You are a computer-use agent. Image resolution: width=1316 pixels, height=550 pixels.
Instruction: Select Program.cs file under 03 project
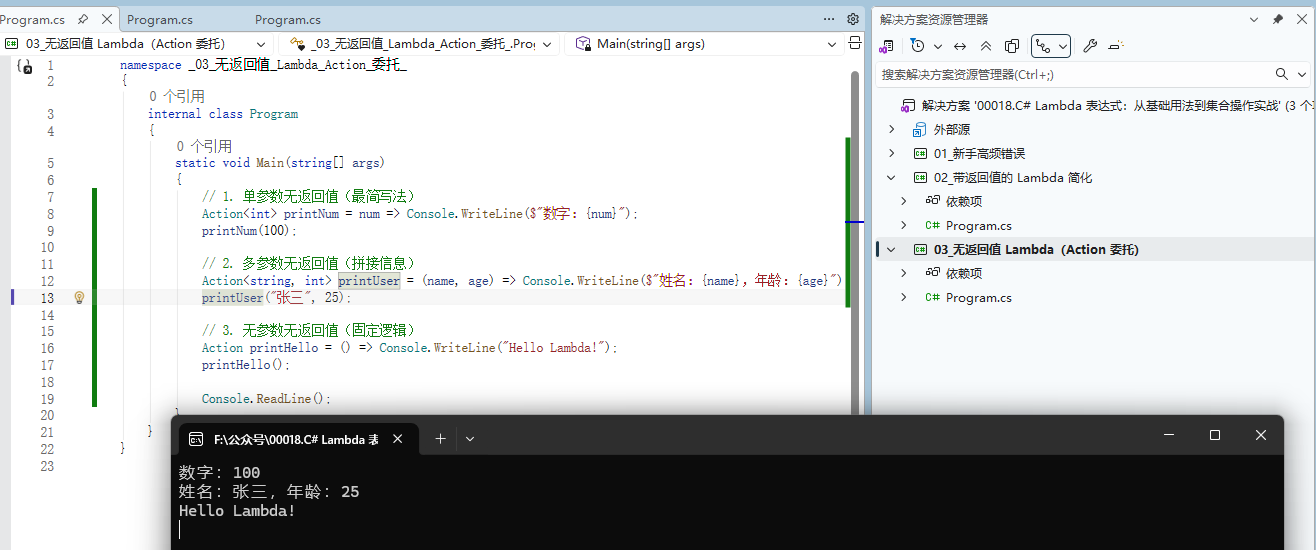coord(978,297)
